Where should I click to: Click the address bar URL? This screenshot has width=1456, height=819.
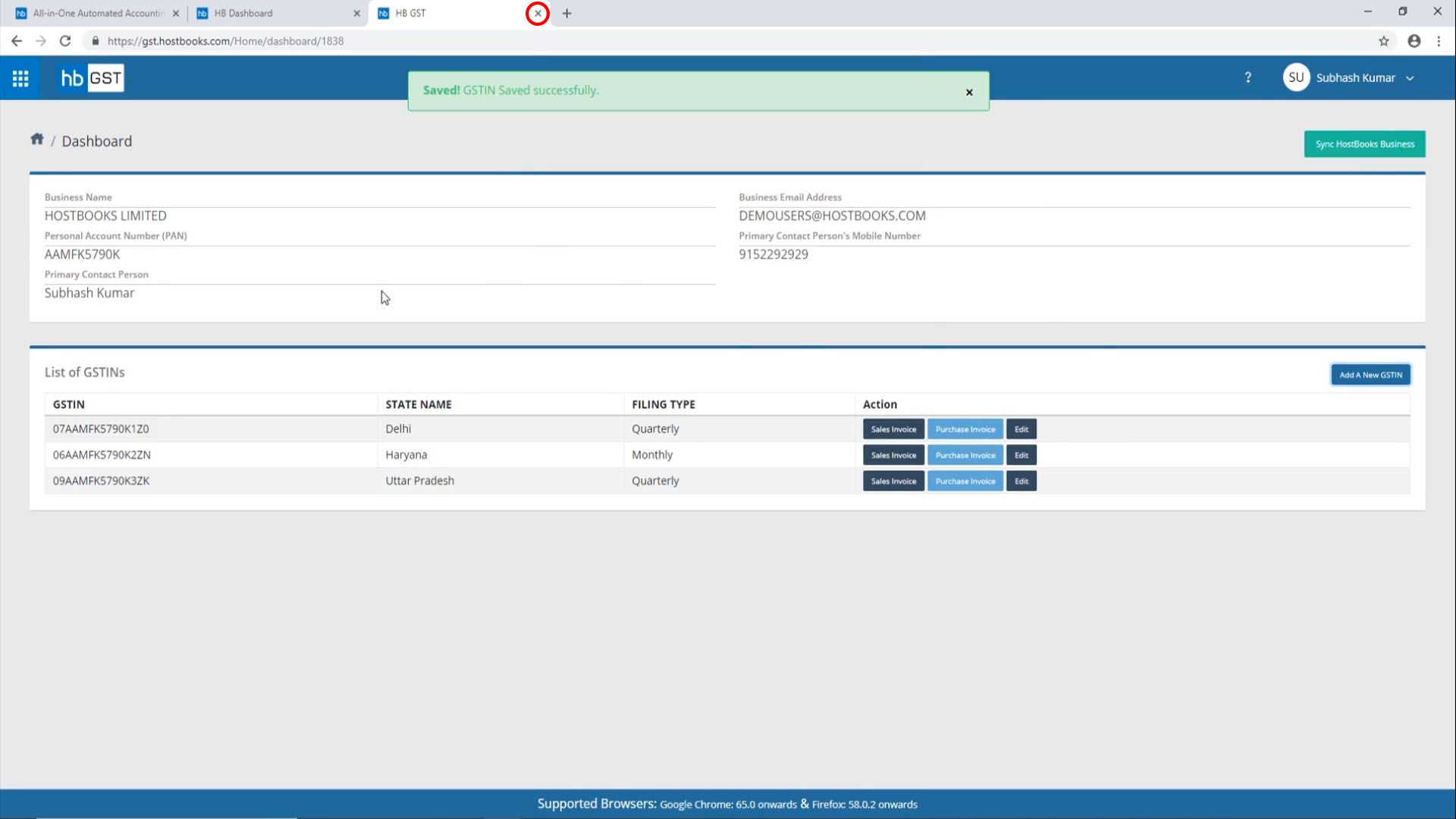[225, 41]
